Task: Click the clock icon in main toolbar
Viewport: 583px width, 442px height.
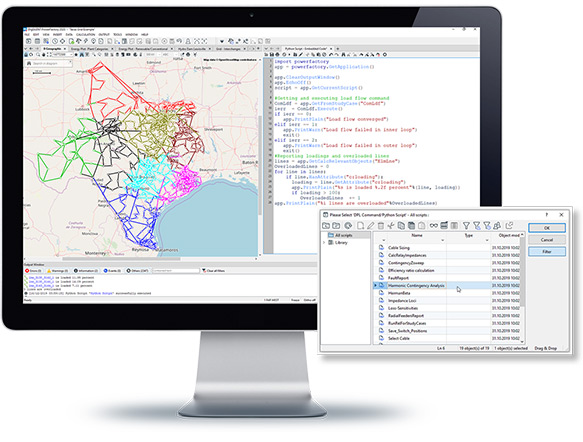Action: (55, 41)
